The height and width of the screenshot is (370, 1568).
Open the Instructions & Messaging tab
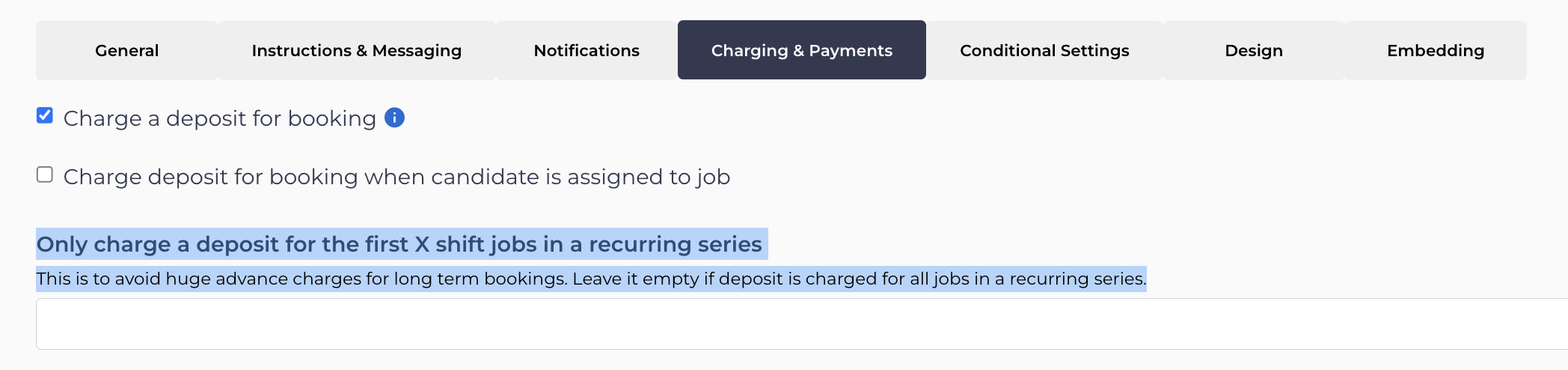coord(356,50)
